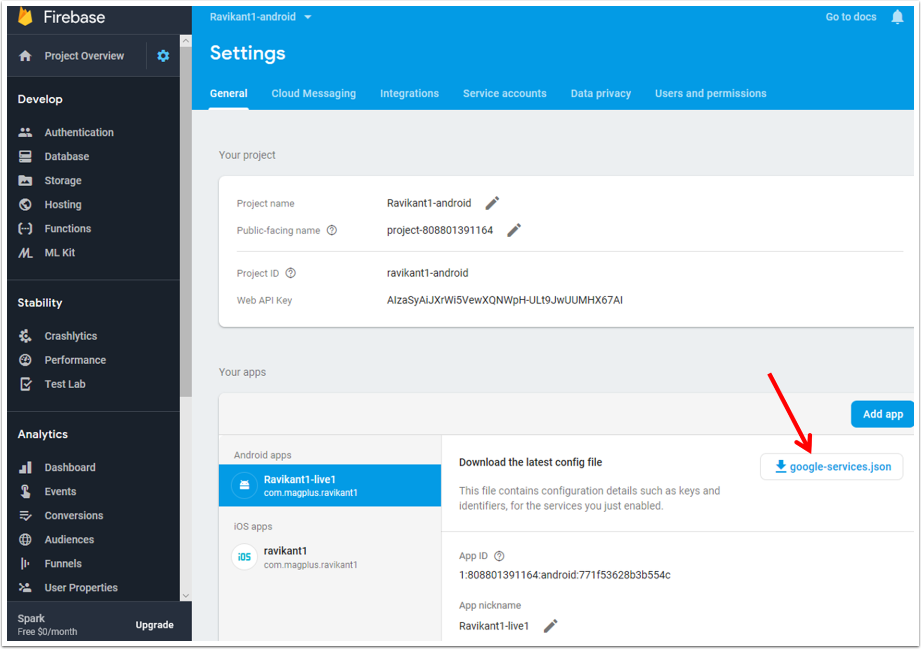Click the sidebar scrollbar down arrow
The height and width of the screenshot is (649, 921).
coord(186,596)
